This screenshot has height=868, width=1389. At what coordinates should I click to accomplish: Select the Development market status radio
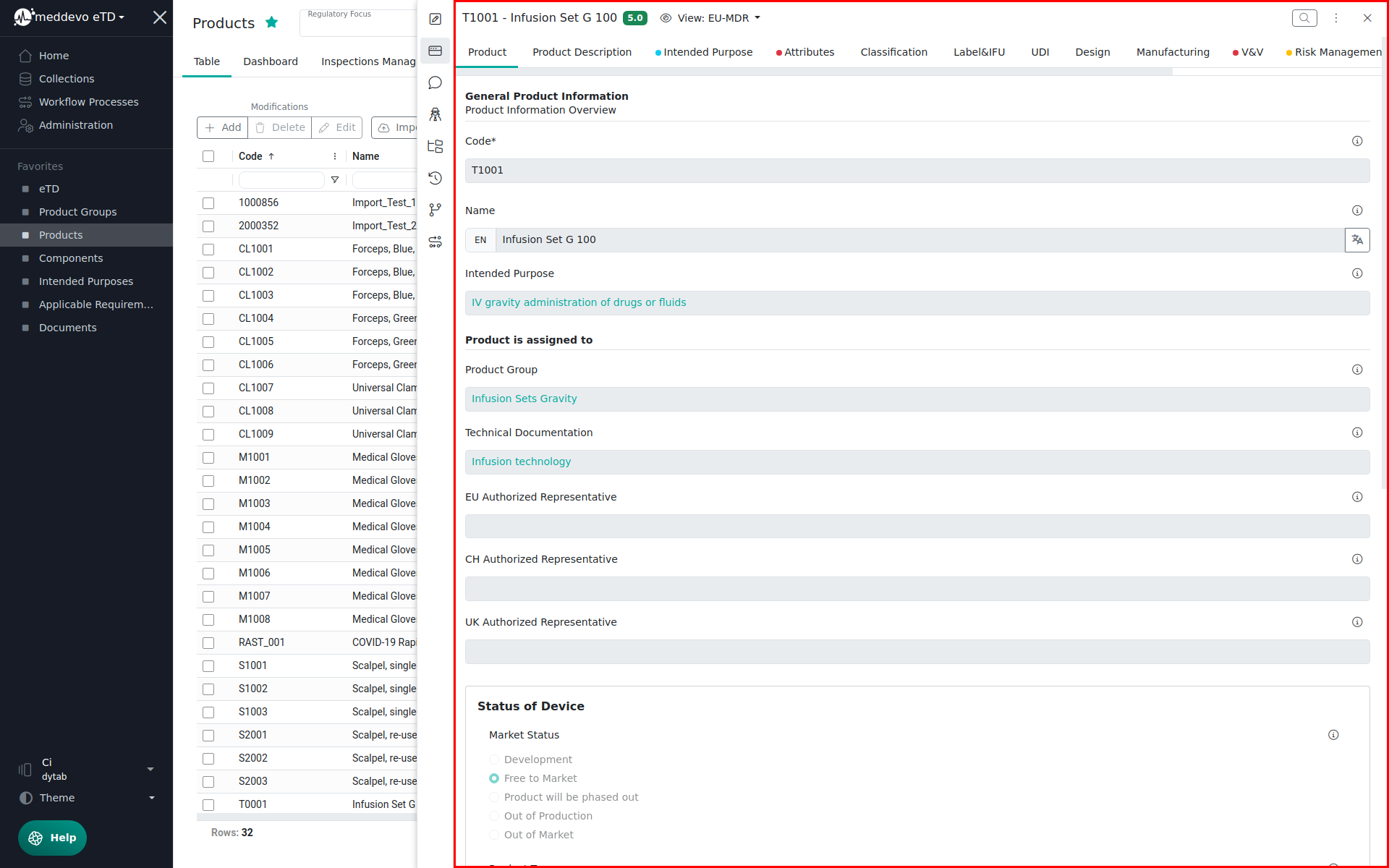point(494,759)
